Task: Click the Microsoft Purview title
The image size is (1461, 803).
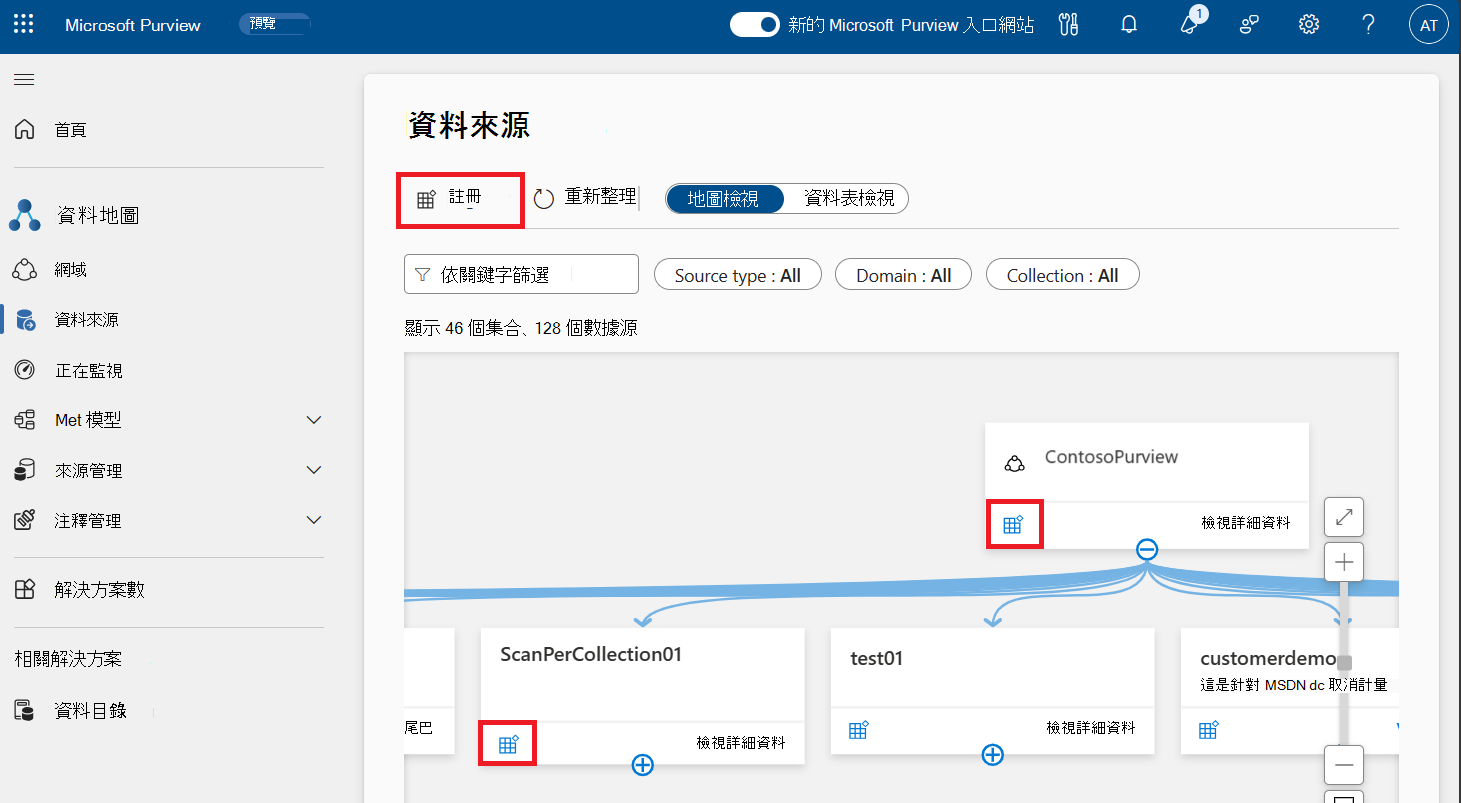Action: coord(133,25)
